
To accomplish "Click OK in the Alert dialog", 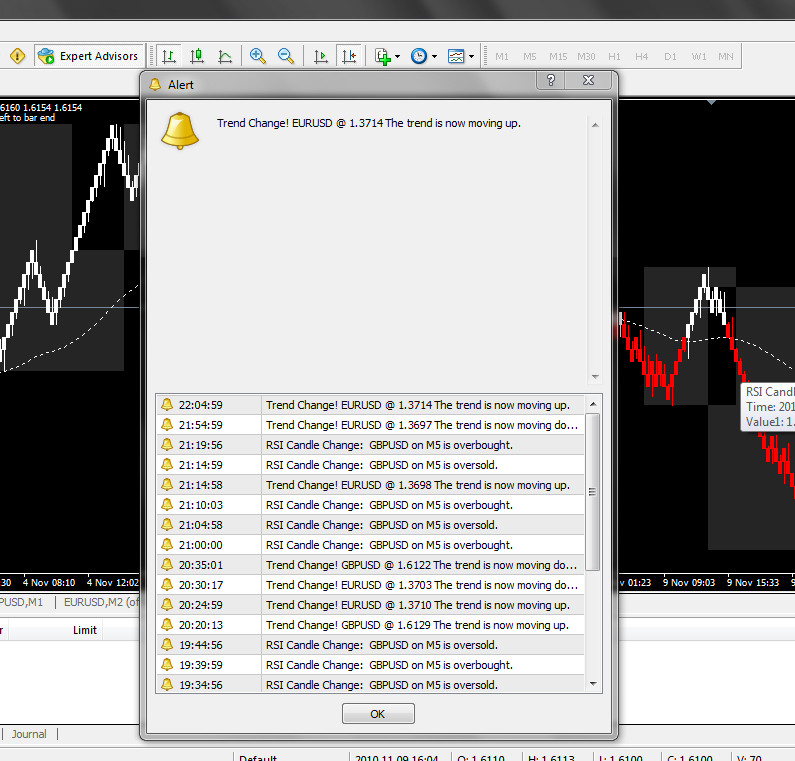I will click(378, 713).
